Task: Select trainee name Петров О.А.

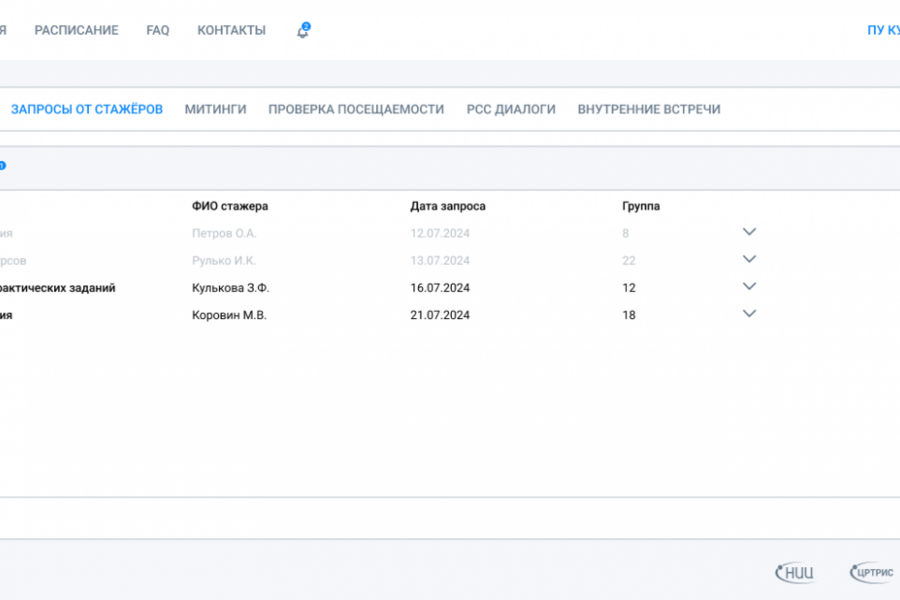Action: (224, 233)
